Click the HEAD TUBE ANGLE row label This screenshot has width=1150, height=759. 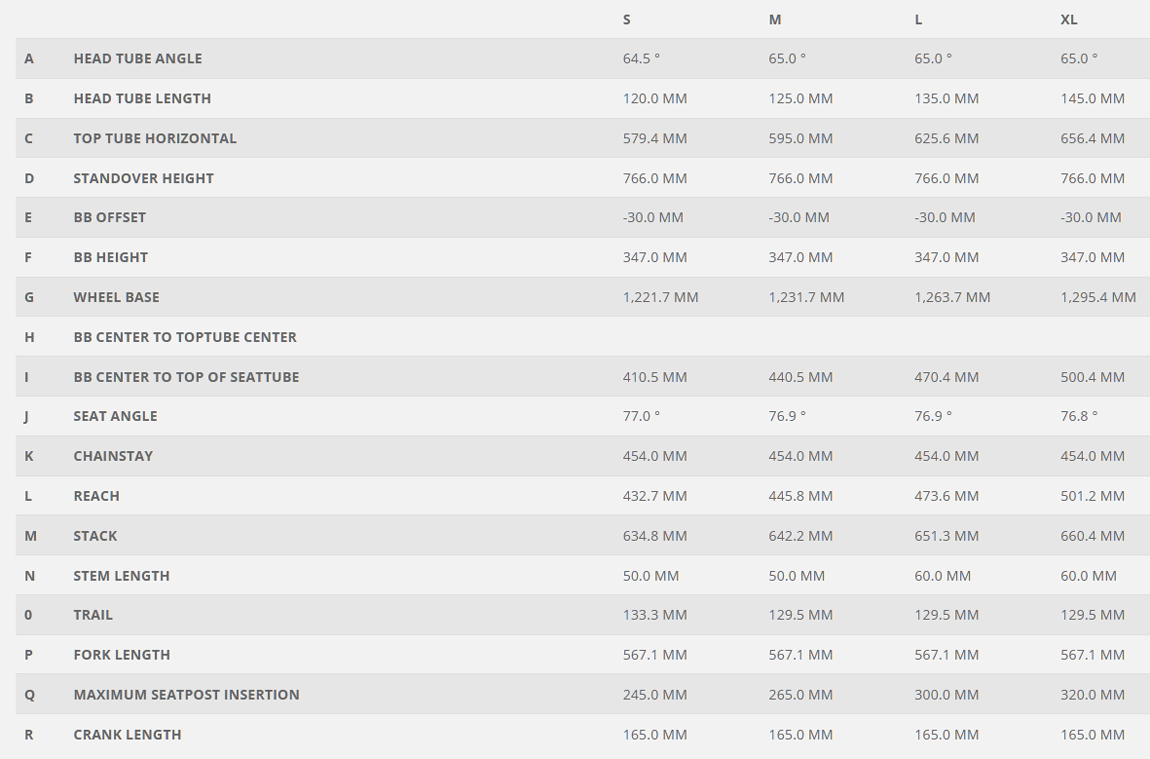(138, 59)
